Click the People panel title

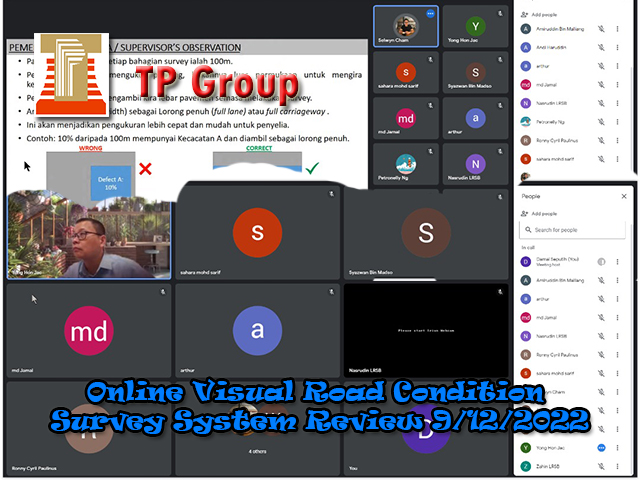532,197
